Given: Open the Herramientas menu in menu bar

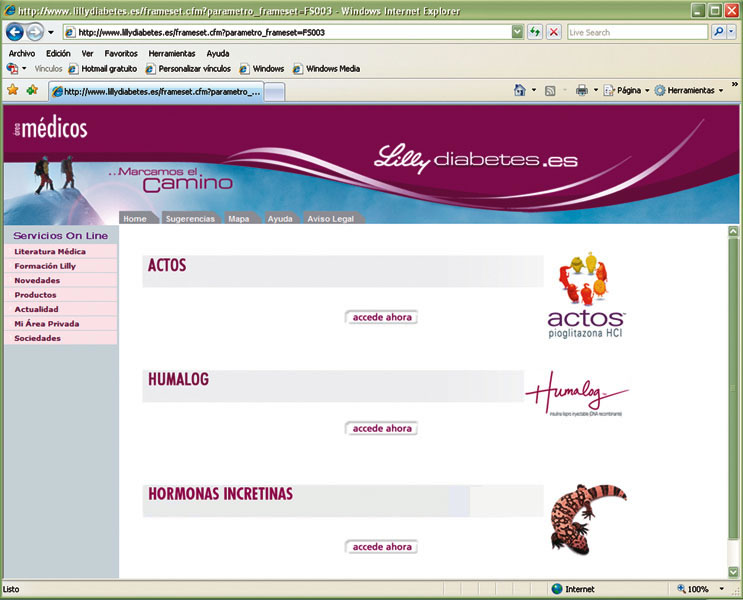Looking at the screenshot, I should coord(172,54).
